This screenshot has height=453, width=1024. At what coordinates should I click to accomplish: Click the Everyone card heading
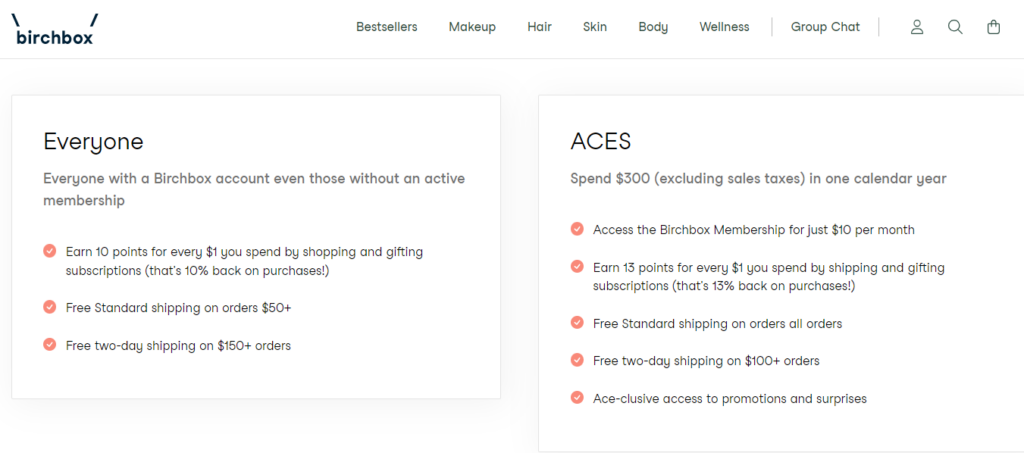coord(93,142)
